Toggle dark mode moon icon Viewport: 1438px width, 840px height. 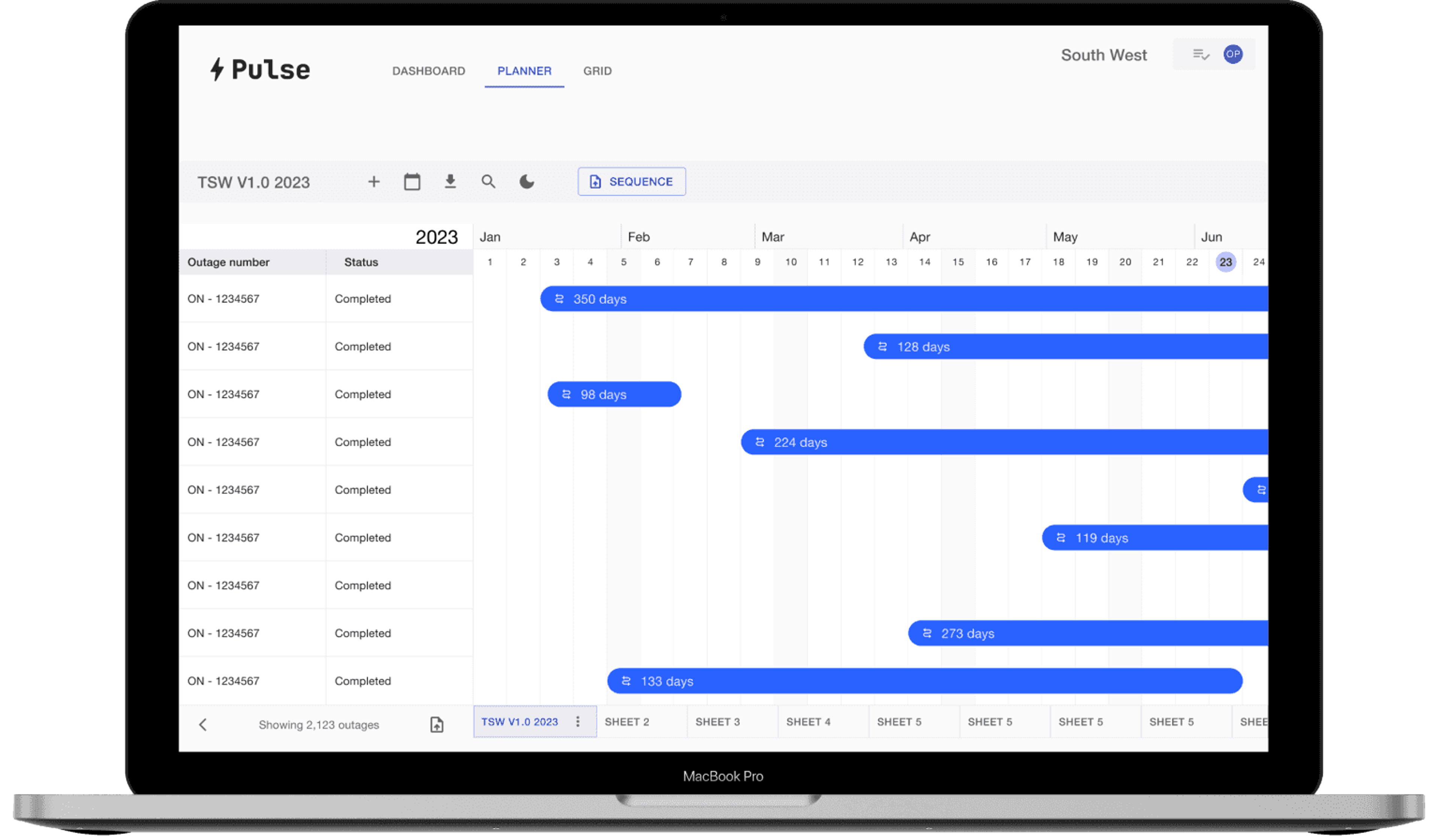[x=527, y=182]
